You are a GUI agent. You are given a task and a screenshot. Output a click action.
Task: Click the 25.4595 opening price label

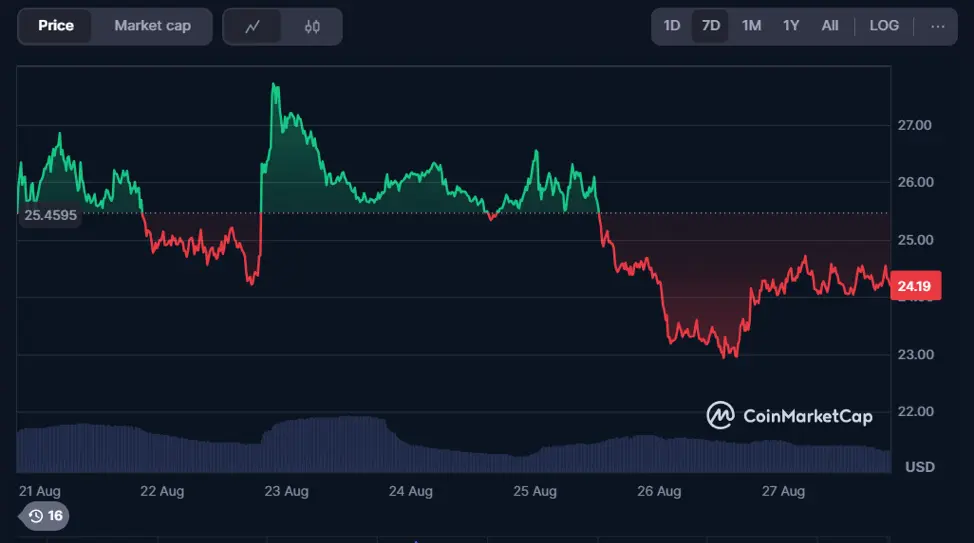[50, 214]
